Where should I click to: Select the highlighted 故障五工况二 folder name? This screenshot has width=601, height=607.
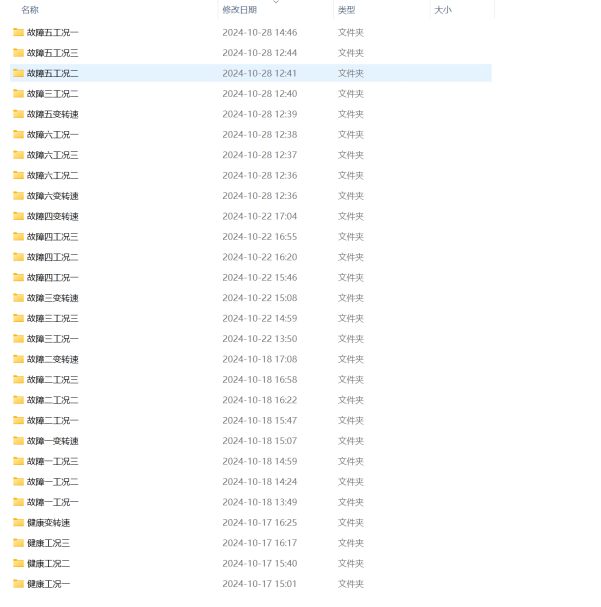click(52, 73)
